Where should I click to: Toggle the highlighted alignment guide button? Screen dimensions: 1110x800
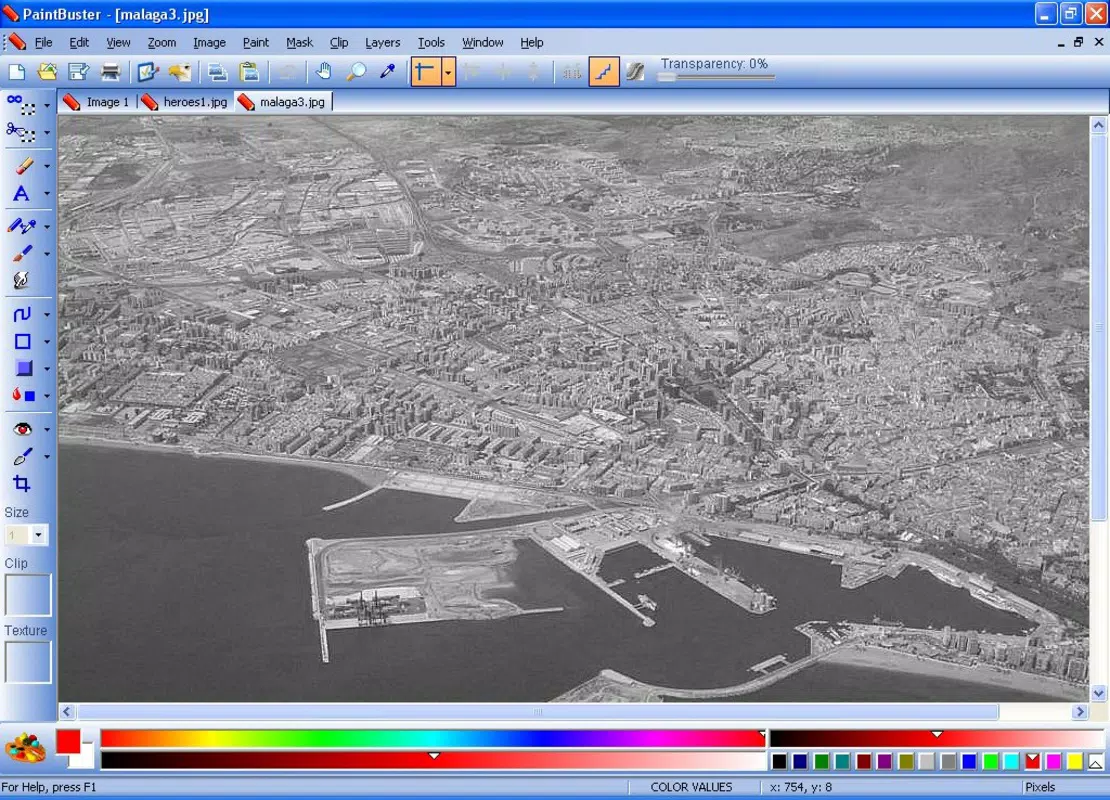(x=425, y=72)
